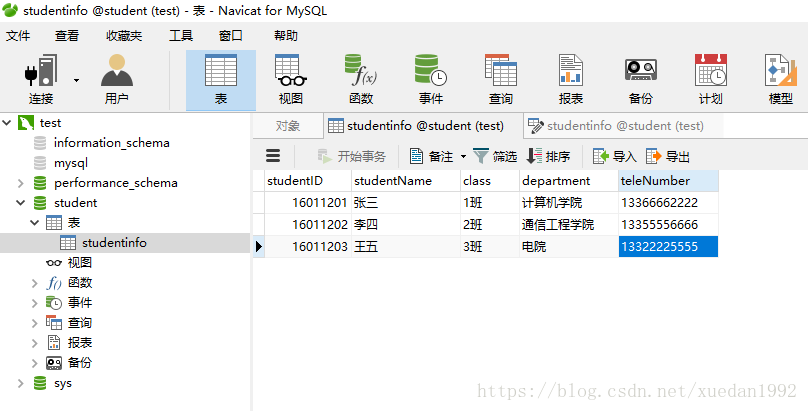
Task: Open the Connection (连接) toolbar icon
Action: pyautogui.click(x=40, y=80)
